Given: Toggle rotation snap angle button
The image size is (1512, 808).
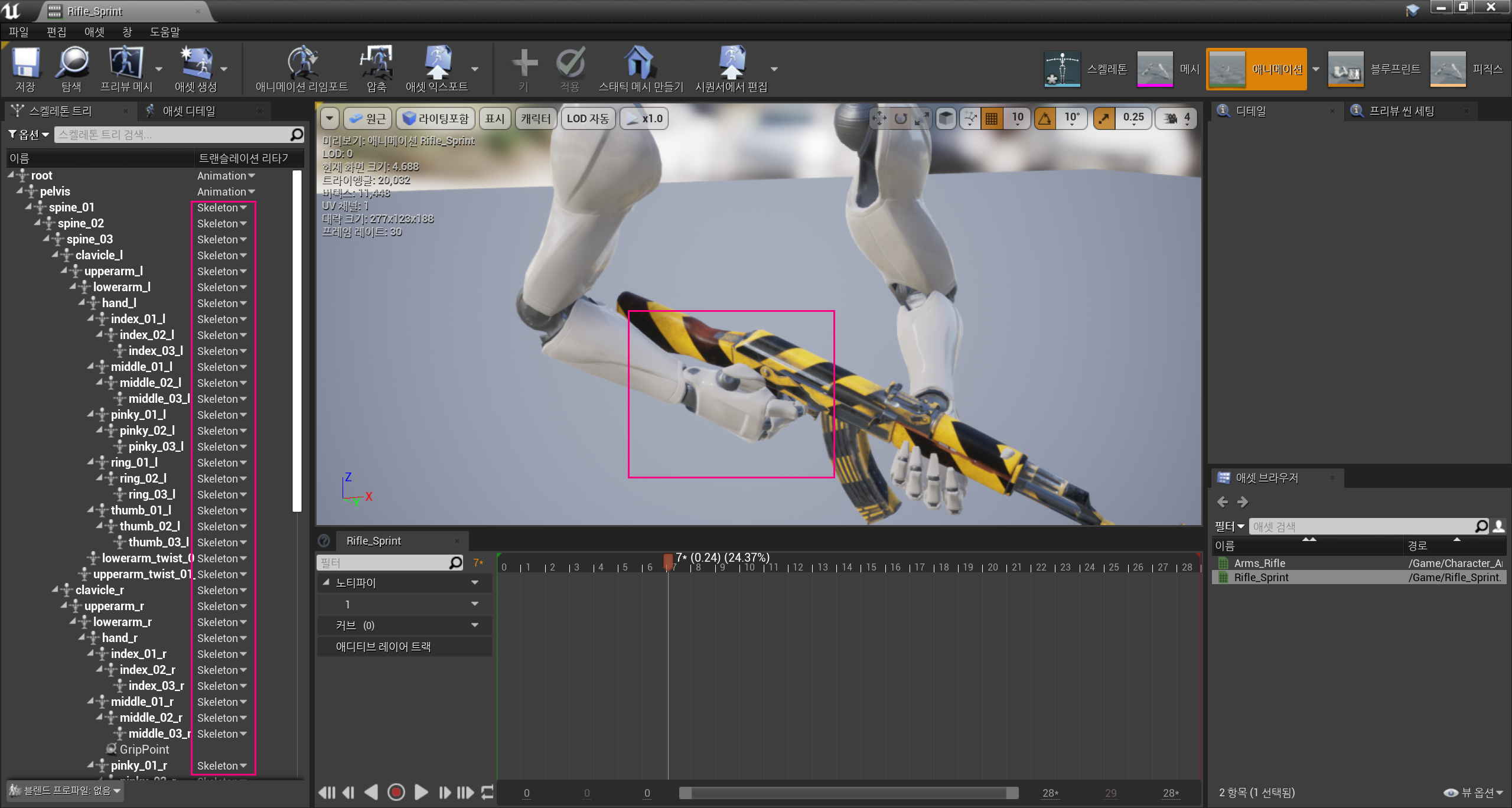Looking at the screenshot, I should pyautogui.click(x=1045, y=118).
